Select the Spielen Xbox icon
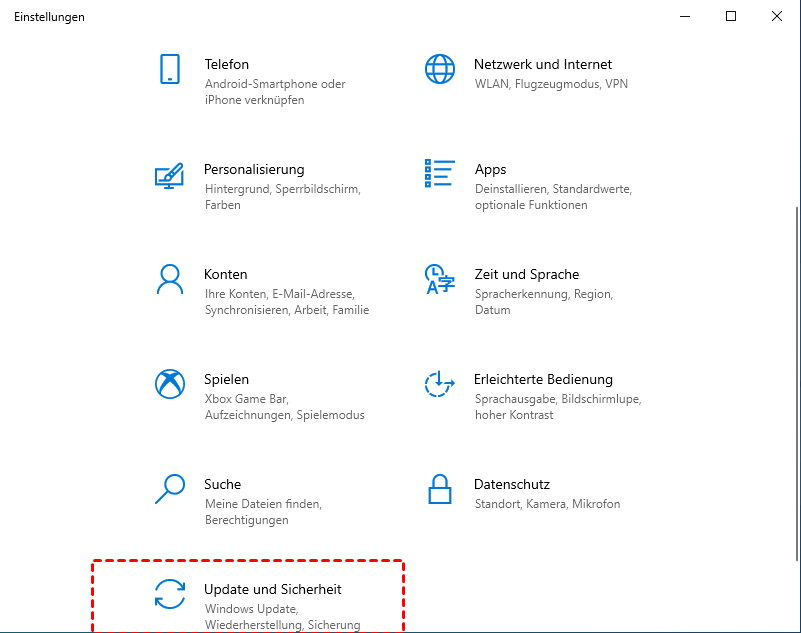The height and width of the screenshot is (633, 801). [x=170, y=384]
